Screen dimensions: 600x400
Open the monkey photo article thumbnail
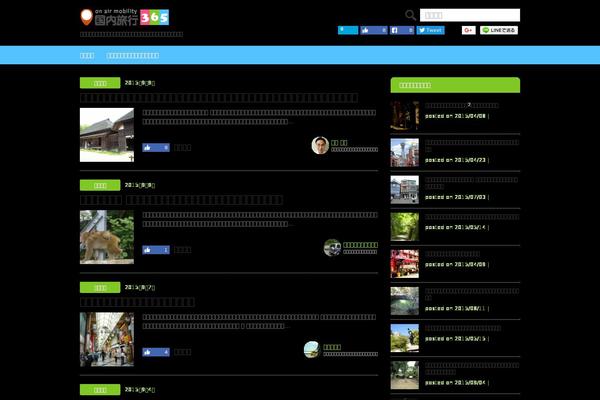pos(107,237)
